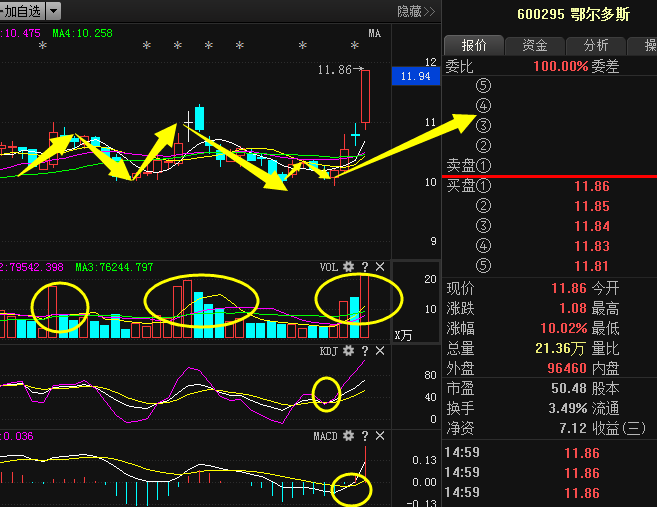Screen dimensions: 657x507
Task: Click the 涨幅 10.02% value
Action: pos(564,328)
